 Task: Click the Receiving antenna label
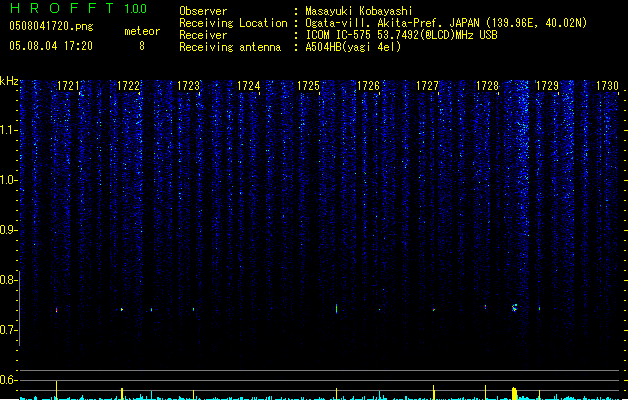[x=230, y=47]
